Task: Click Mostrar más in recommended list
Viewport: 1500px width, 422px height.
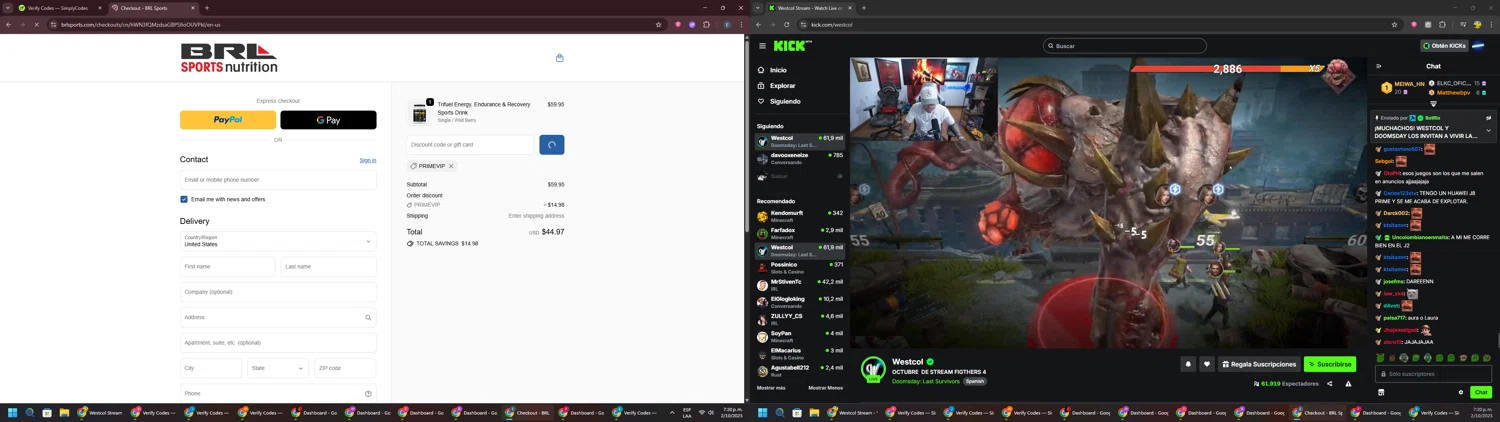Action: (771, 388)
